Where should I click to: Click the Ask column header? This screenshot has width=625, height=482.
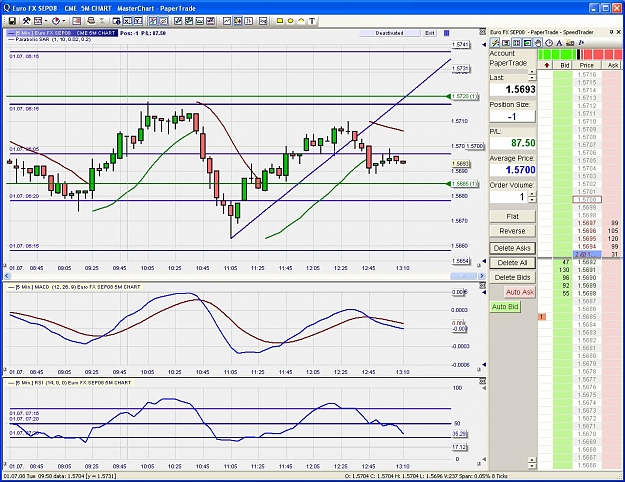(x=612, y=65)
